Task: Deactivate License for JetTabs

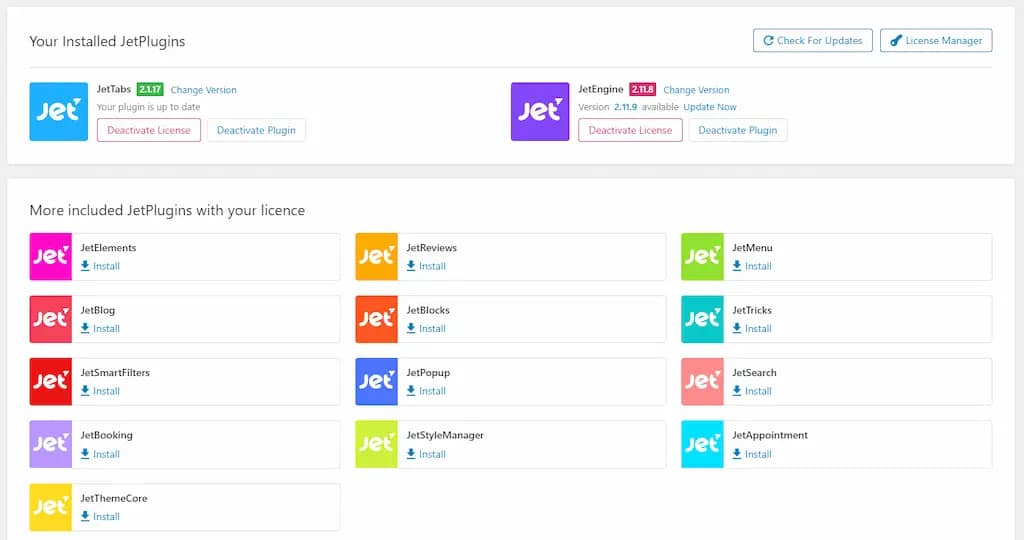Action: [149, 131]
